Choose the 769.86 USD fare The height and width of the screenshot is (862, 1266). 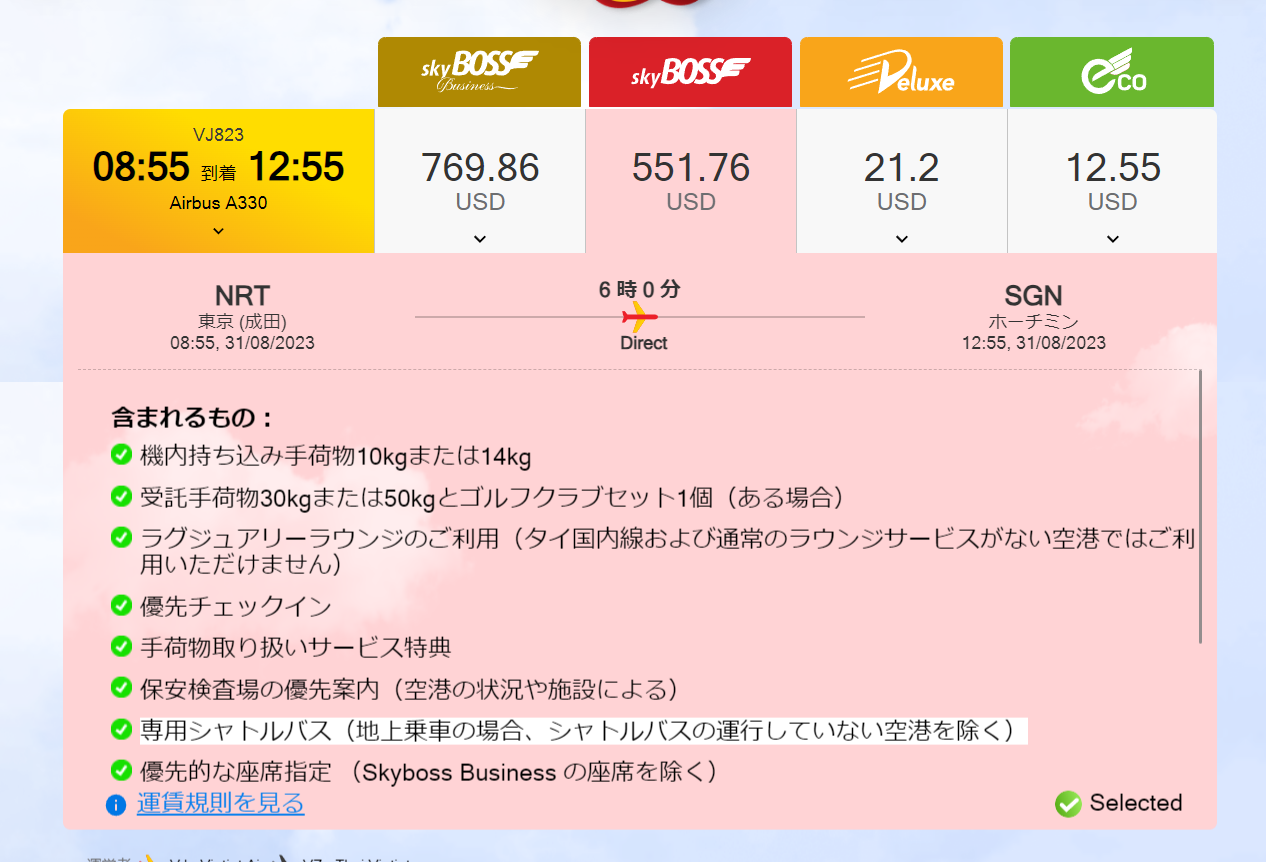pos(480,181)
